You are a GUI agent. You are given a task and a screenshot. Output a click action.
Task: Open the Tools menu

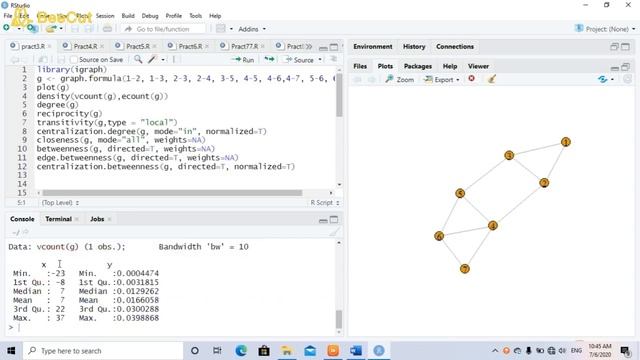[x=196, y=16]
